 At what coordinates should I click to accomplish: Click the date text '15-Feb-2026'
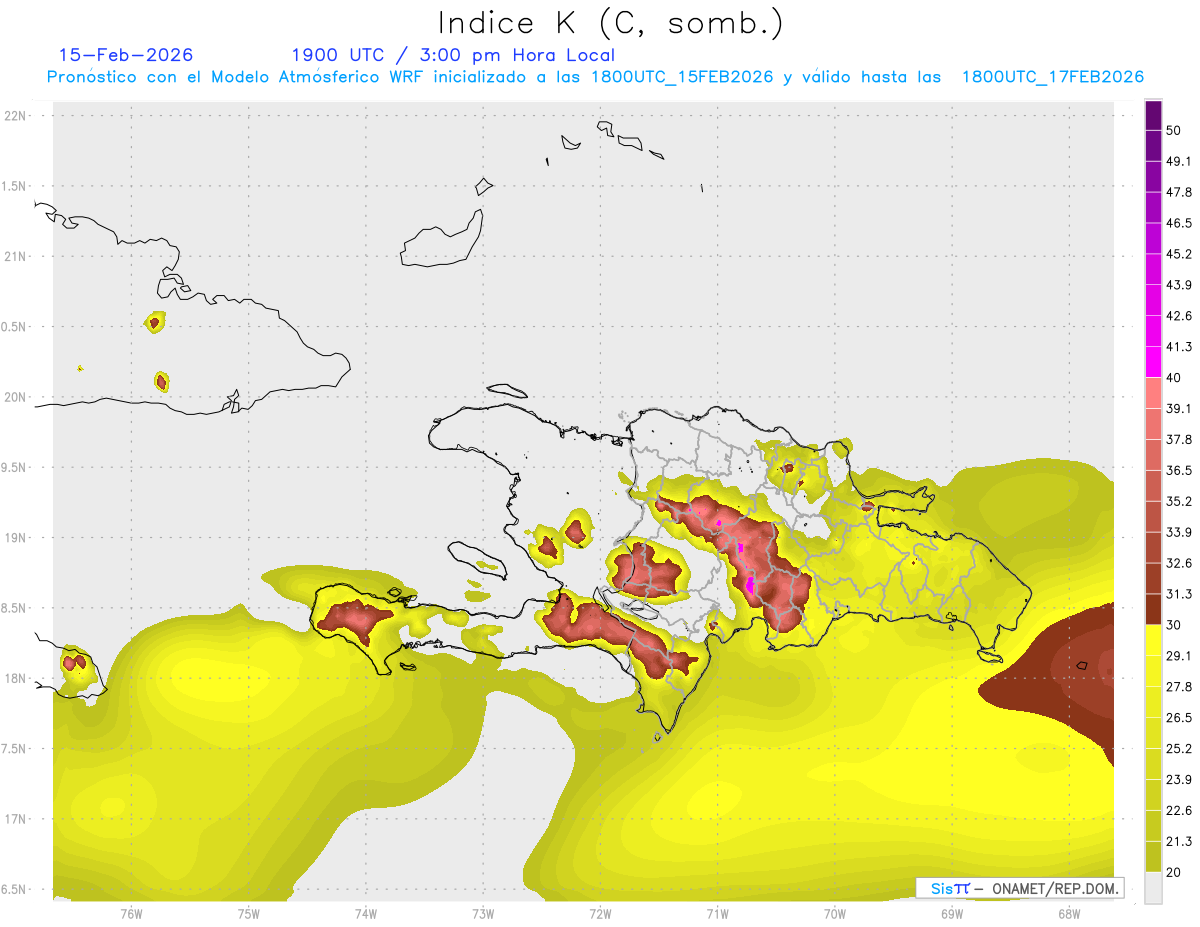(x=126, y=55)
